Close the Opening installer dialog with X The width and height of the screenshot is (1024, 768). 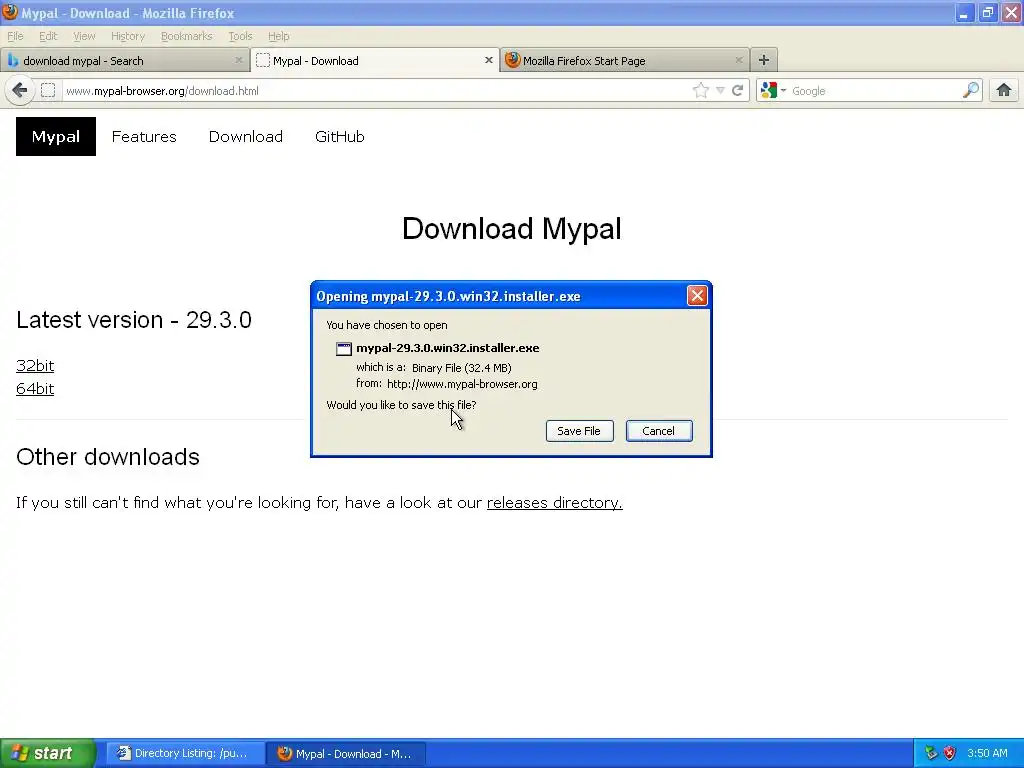697,296
